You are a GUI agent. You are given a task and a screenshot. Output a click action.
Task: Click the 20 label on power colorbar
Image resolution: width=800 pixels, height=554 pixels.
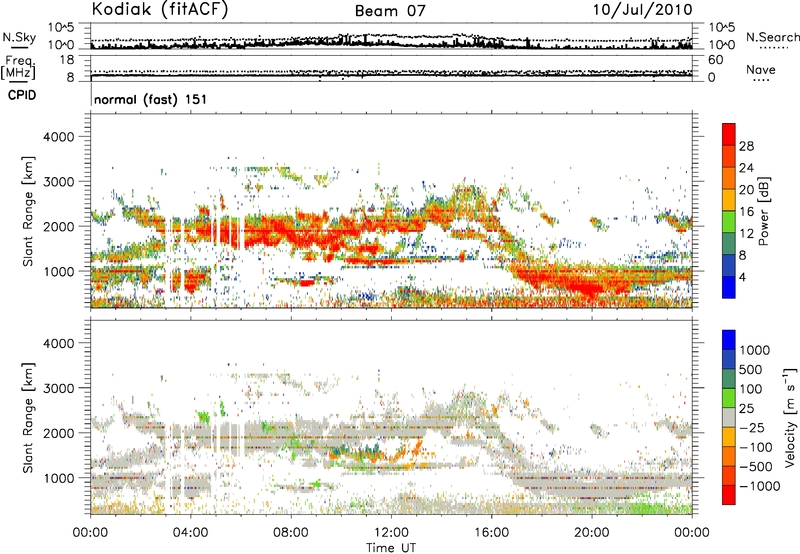tap(746, 190)
